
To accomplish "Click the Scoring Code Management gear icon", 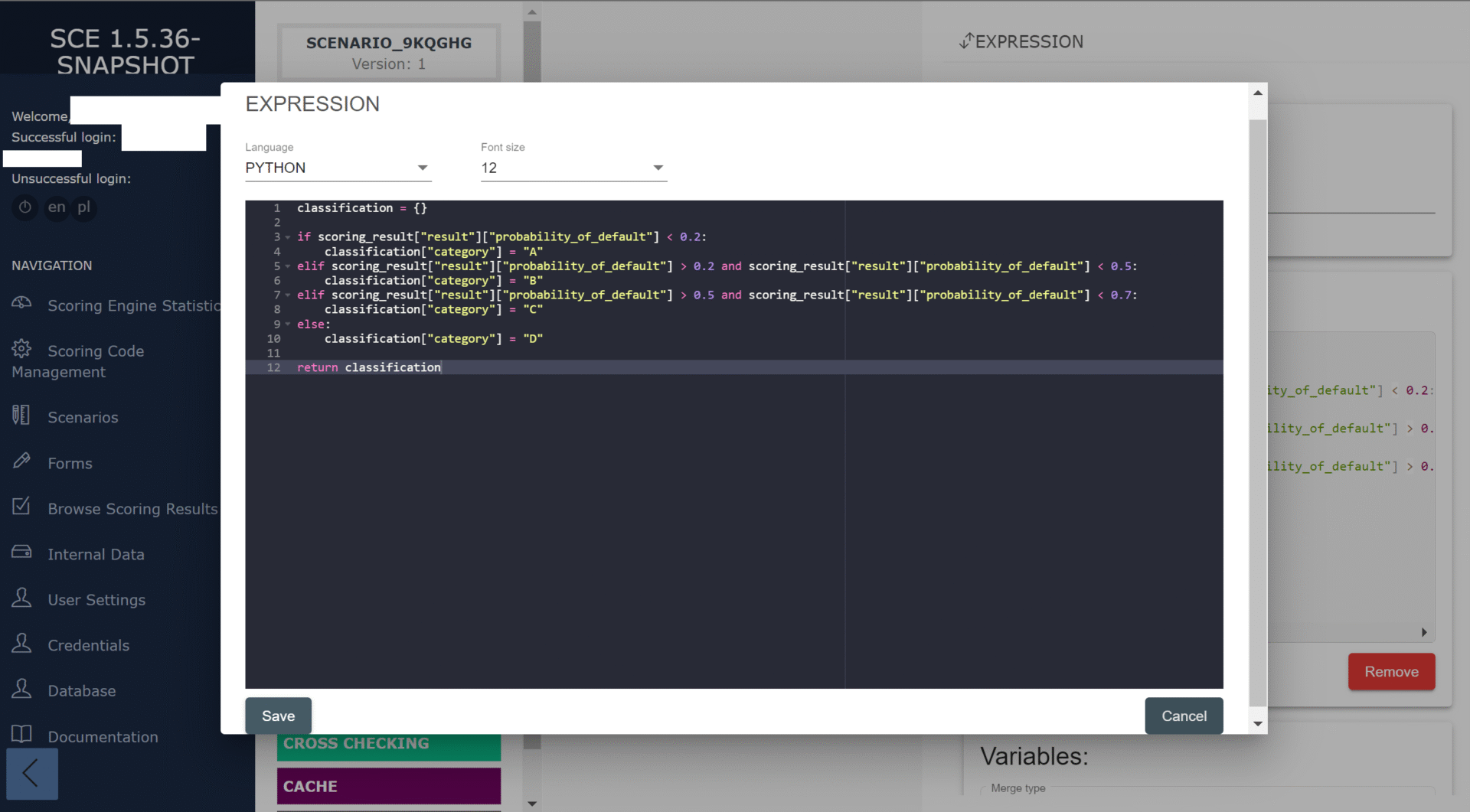I will [x=21, y=349].
